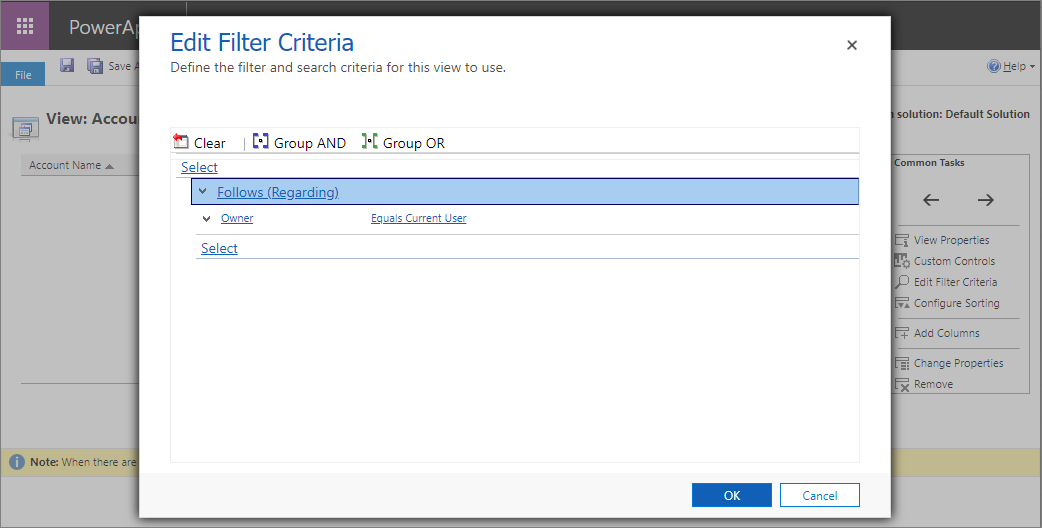Click Configure Sorting in Common Tasks
Image resolution: width=1042 pixels, height=528 pixels.
(x=956, y=303)
